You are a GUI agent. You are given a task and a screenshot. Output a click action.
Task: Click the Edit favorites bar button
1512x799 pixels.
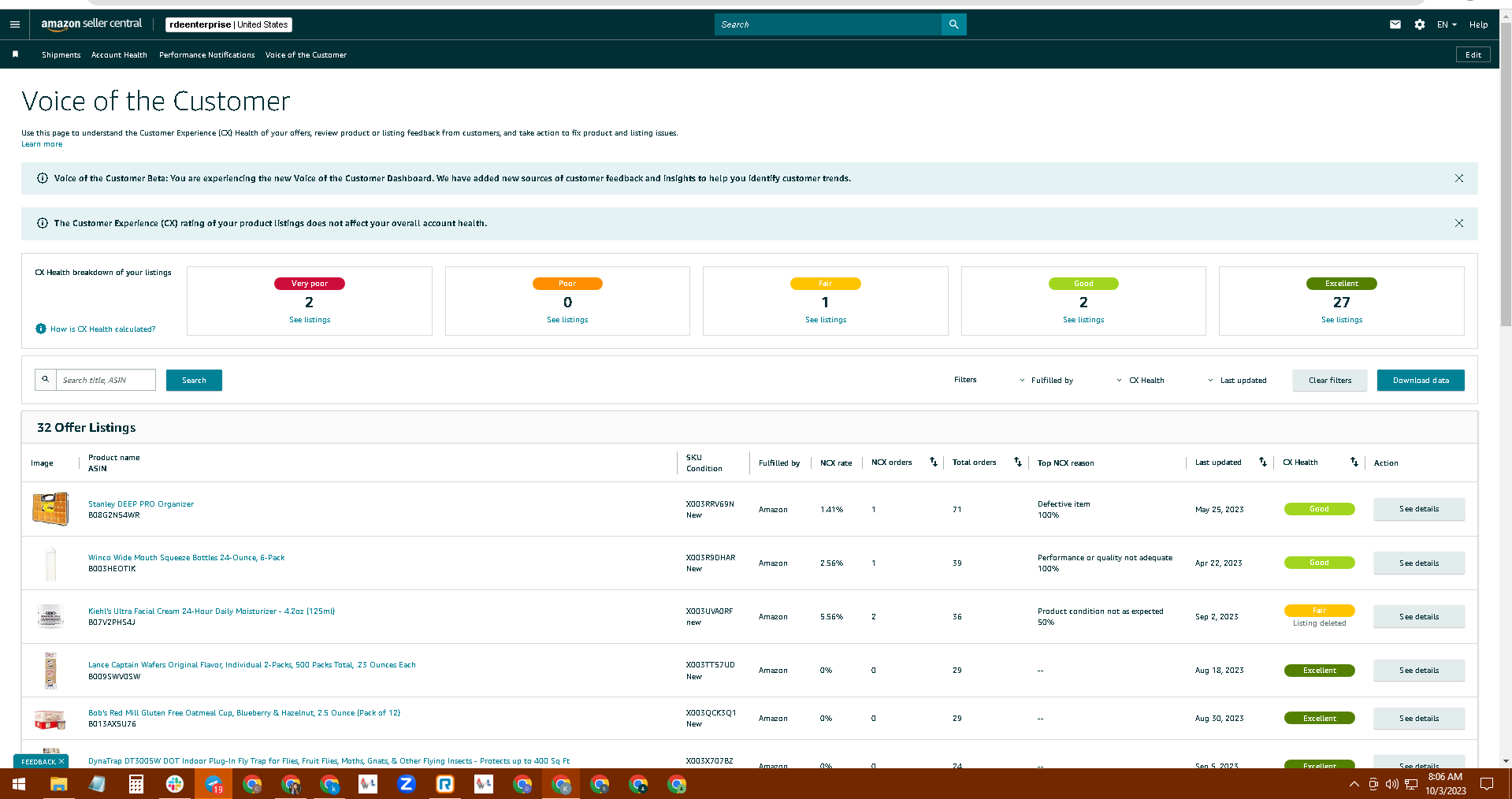pyautogui.click(x=1473, y=54)
